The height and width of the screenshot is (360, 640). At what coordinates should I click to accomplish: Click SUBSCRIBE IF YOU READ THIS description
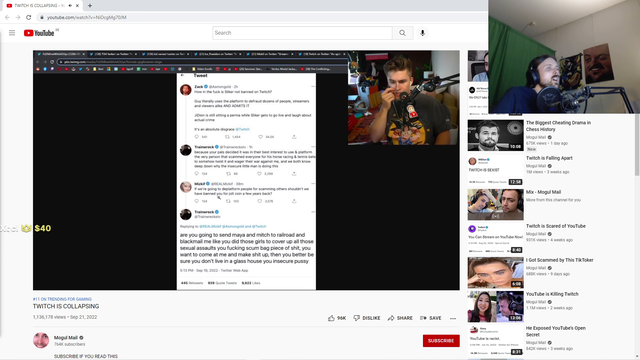click(x=86, y=356)
